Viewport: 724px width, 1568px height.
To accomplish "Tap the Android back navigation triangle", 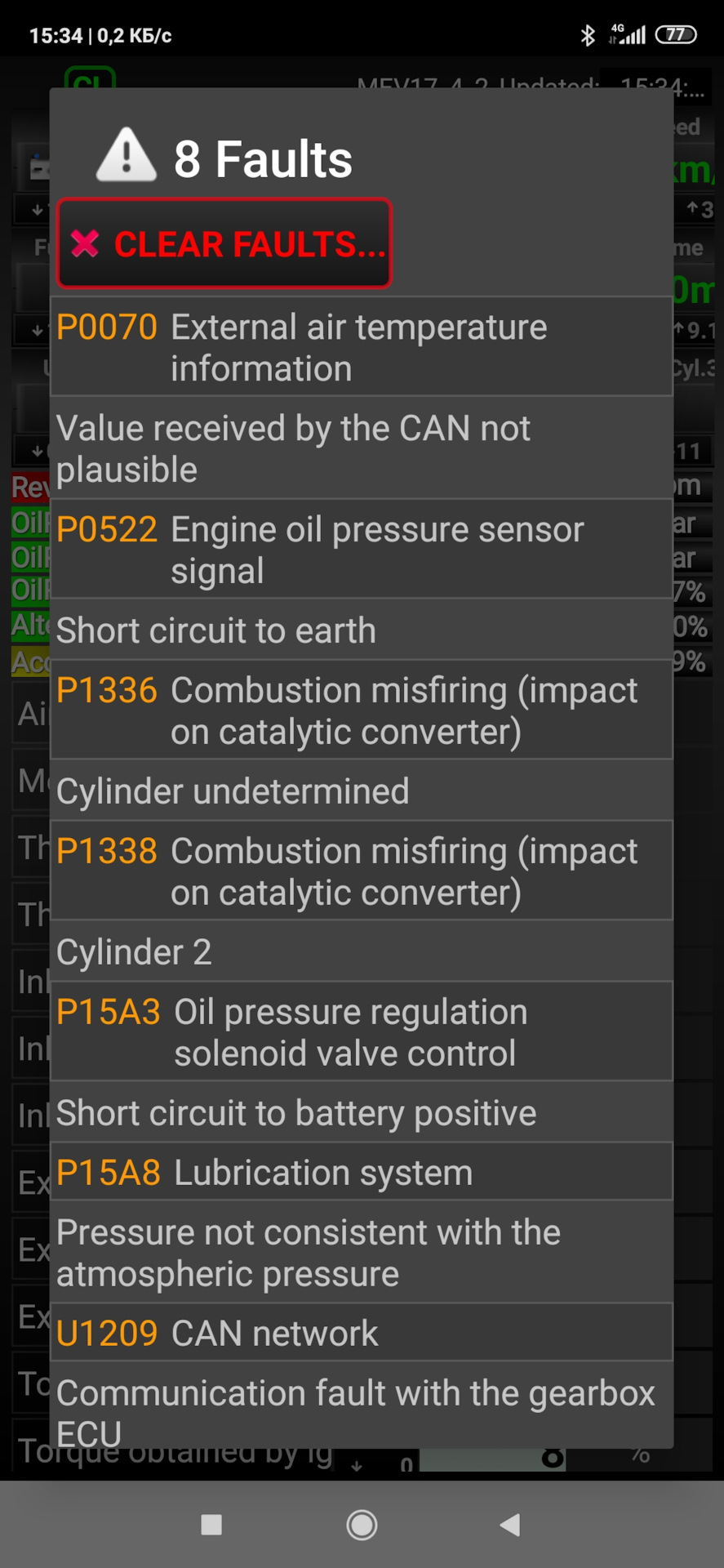I will pos(510,1524).
